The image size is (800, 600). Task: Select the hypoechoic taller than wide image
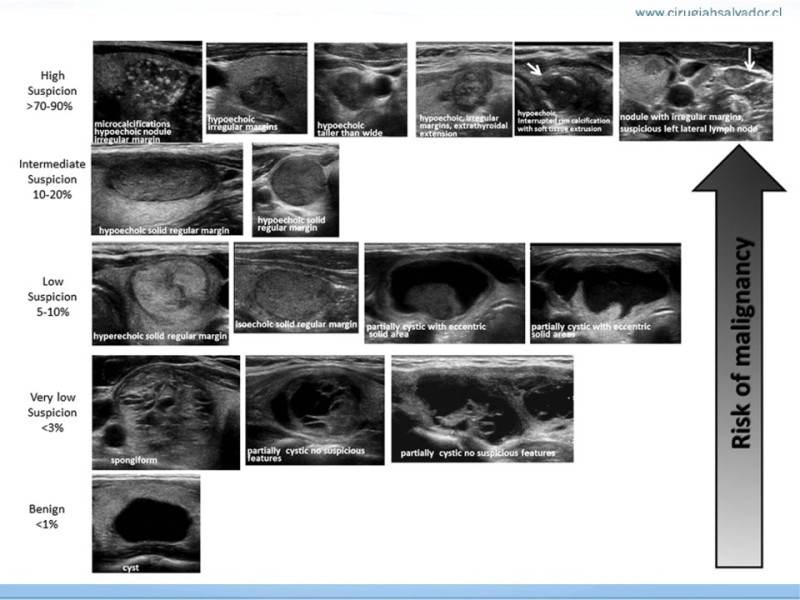[x=358, y=90]
